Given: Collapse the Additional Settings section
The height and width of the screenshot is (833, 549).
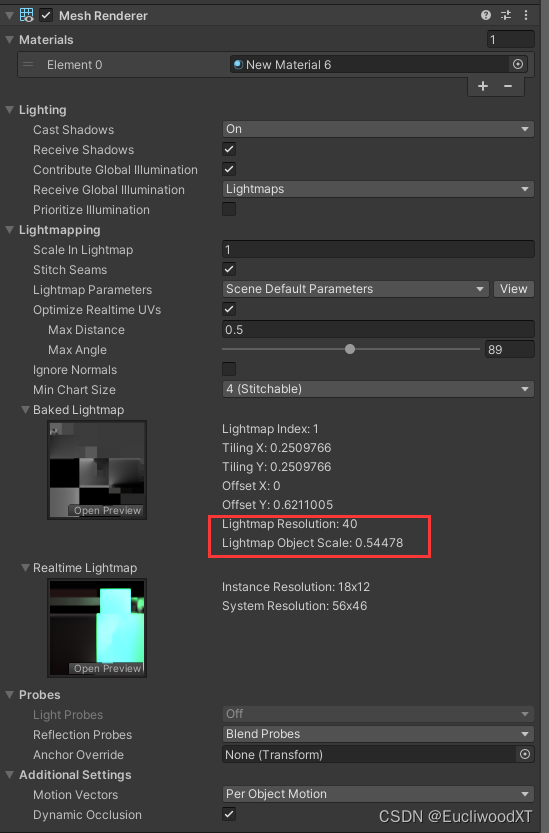Looking at the screenshot, I should [9, 775].
